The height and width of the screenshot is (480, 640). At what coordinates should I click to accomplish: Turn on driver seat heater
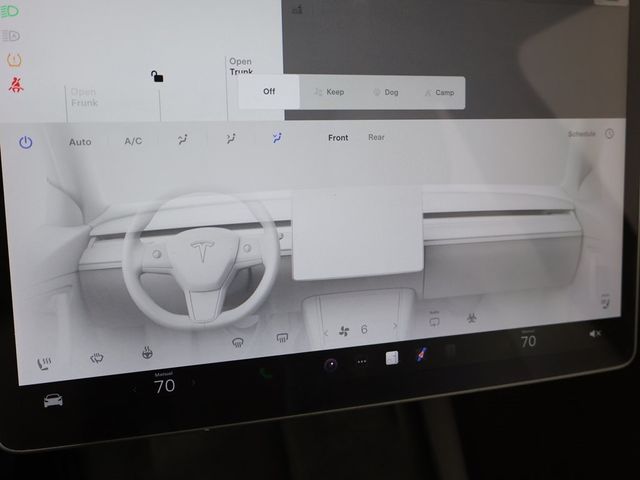click(44, 363)
